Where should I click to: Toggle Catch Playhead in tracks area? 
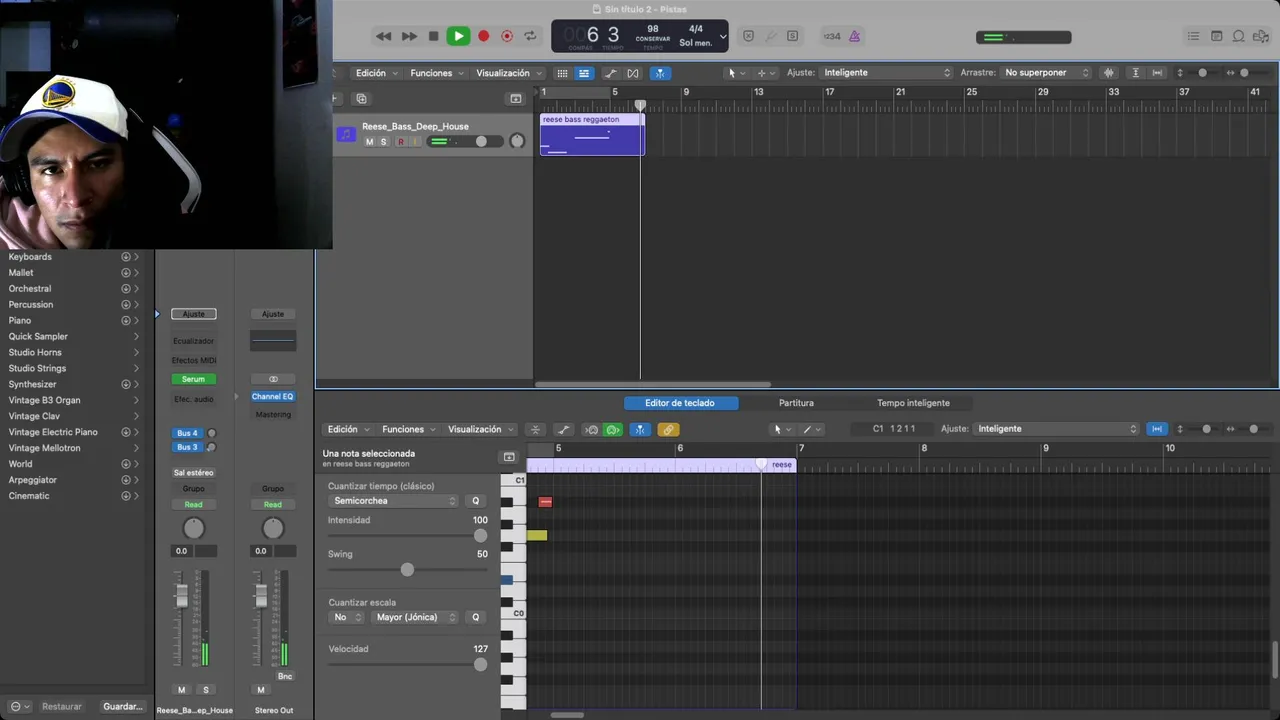point(660,73)
